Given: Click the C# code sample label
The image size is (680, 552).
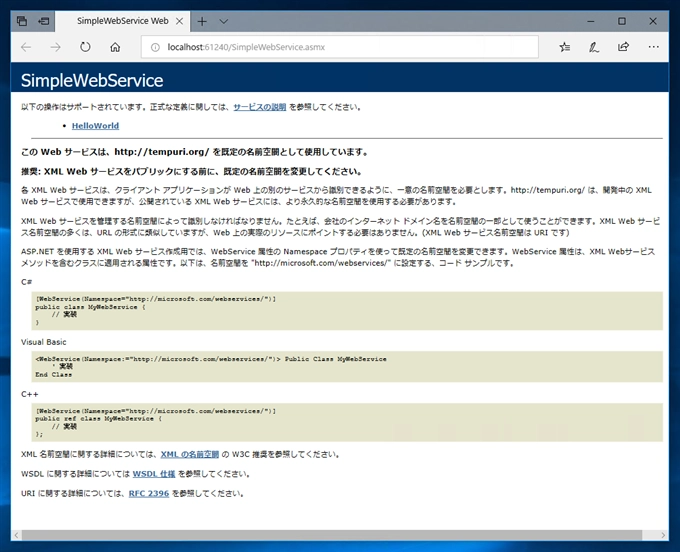Looking at the screenshot, I should click(x=26, y=282).
